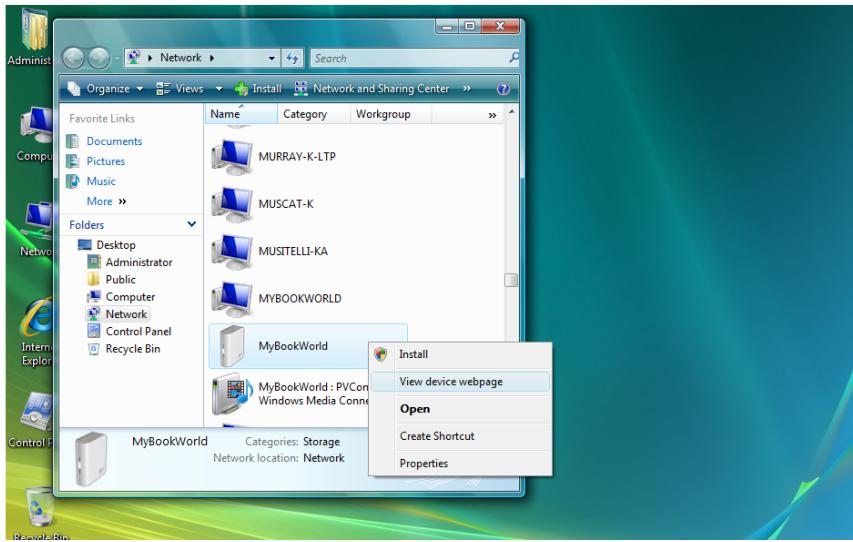The height and width of the screenshot is (542, 853).
Task: Click the refresh icon beside address bar
Action: point(292,58)
